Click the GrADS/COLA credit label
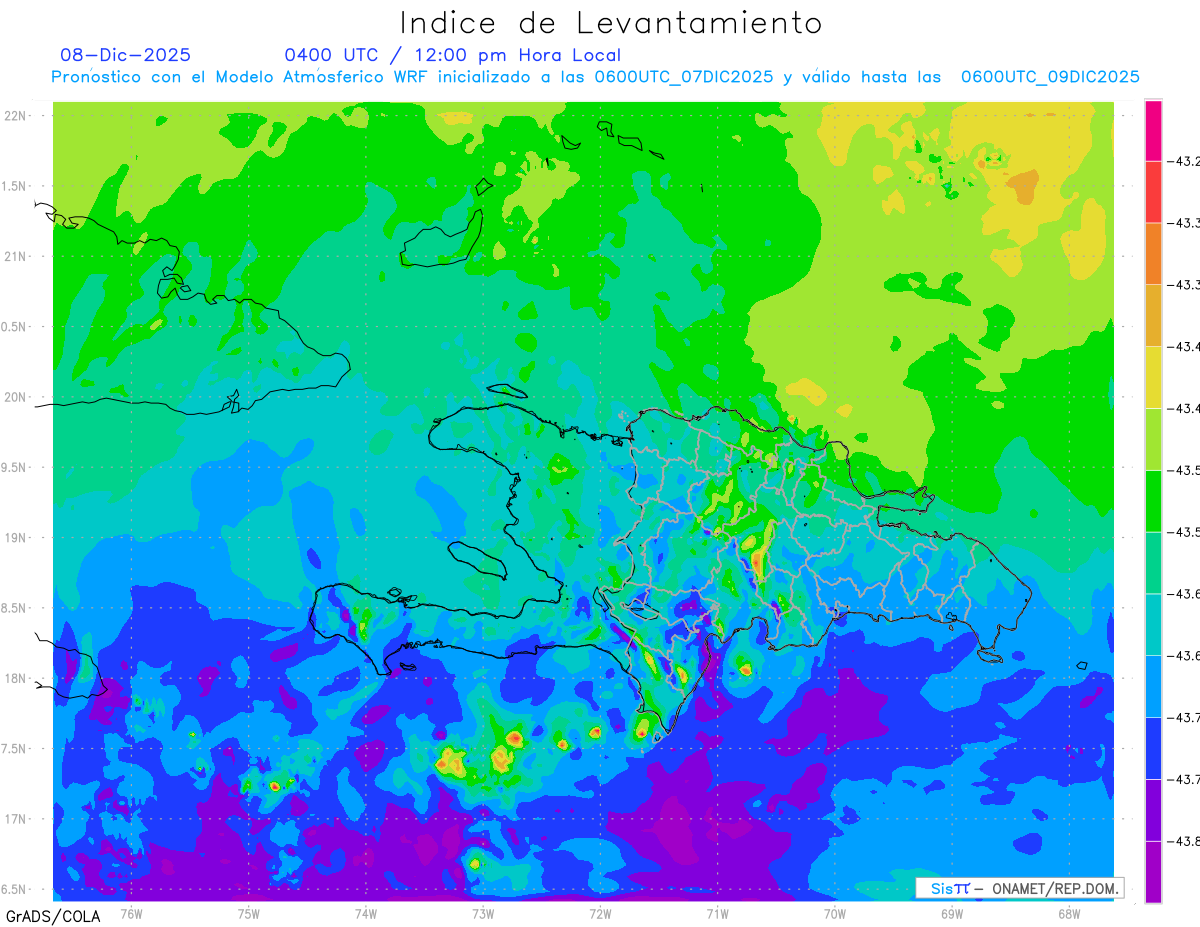Screen dimensions: 1200x927 (53, 916)
